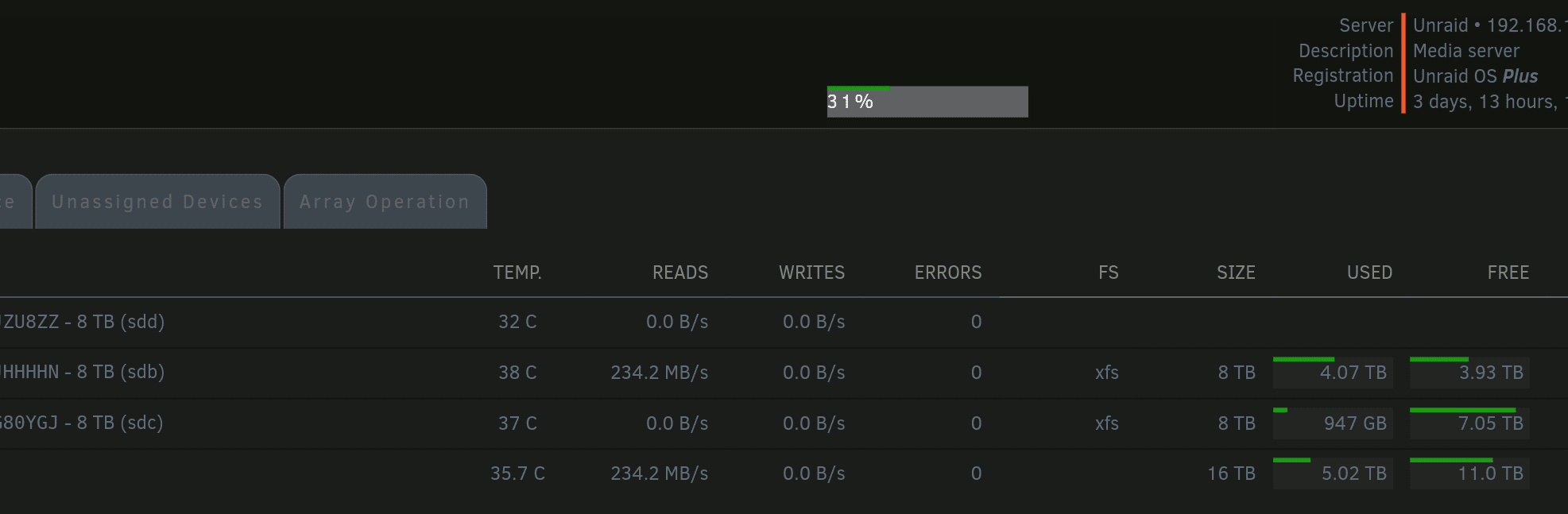1568x514 pixels.
Task: Switch to the Array Operation tab
Action: tap(385, 202)
